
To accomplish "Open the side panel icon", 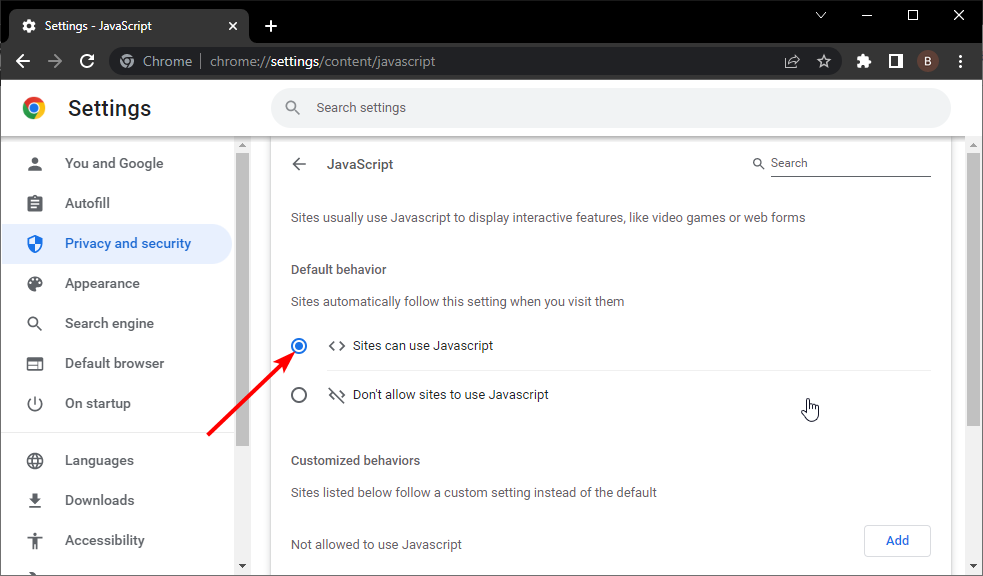I will click(x=896, y=61).
